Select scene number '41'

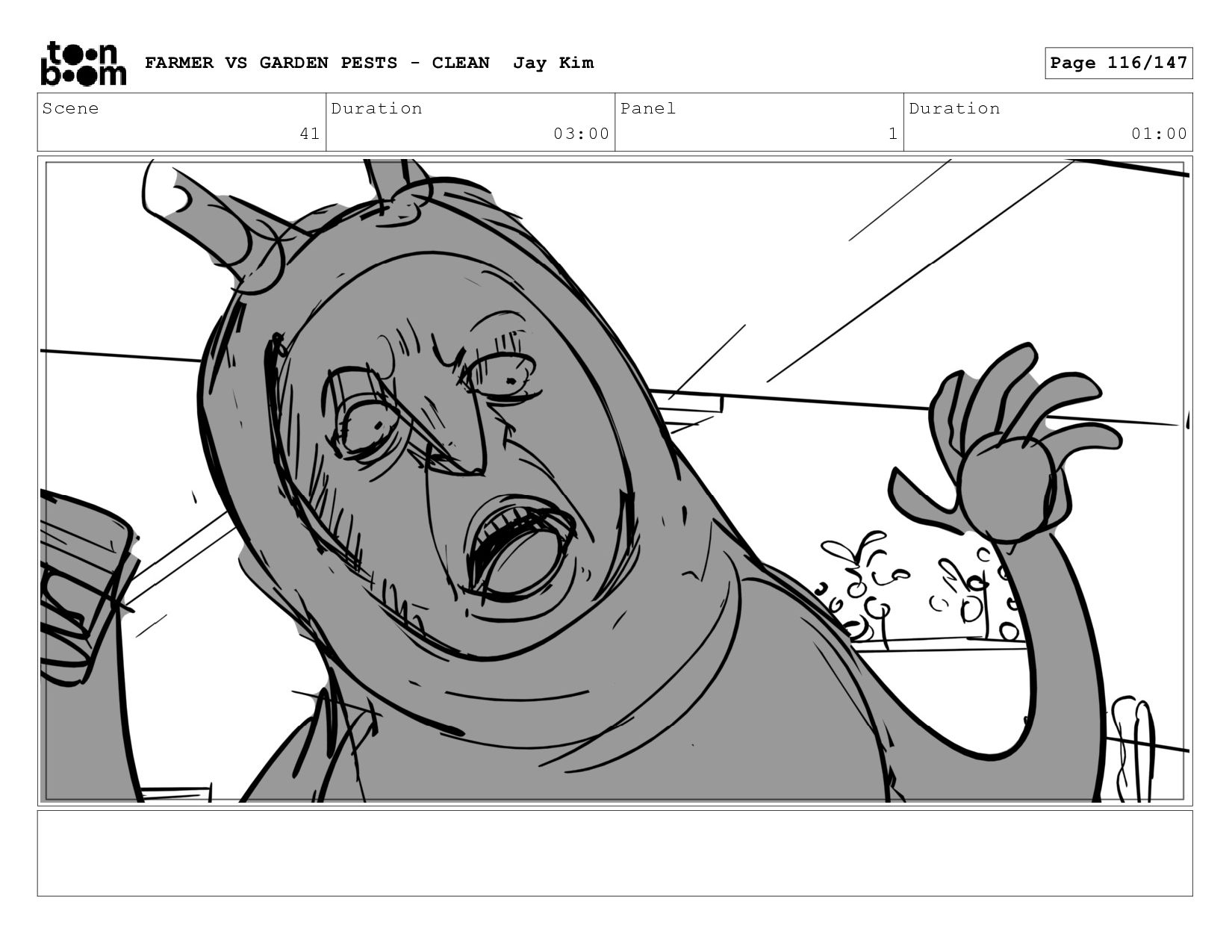[310, 134]
